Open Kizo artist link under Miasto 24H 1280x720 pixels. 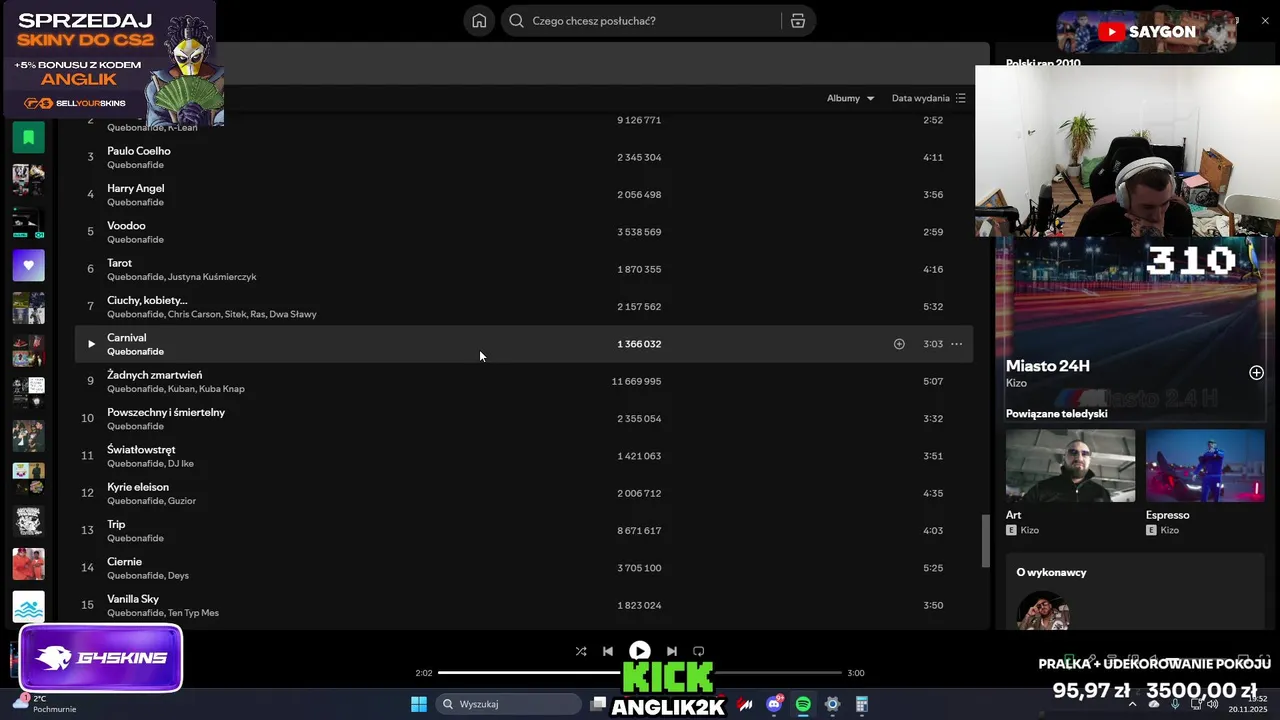pyautogui.click(x=1016, y=383)
